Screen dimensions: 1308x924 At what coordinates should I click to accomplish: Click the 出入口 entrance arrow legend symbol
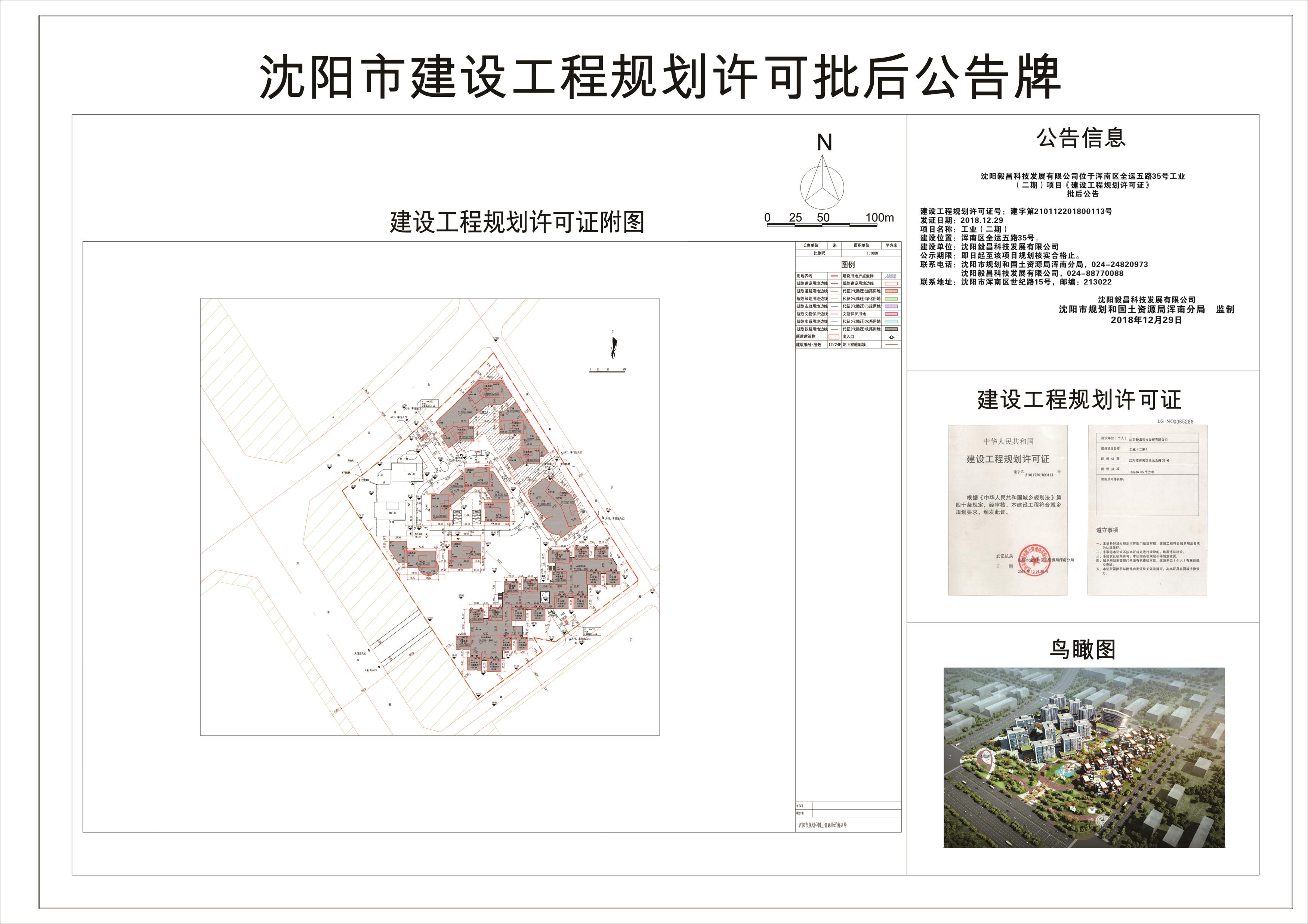[892, 337]
